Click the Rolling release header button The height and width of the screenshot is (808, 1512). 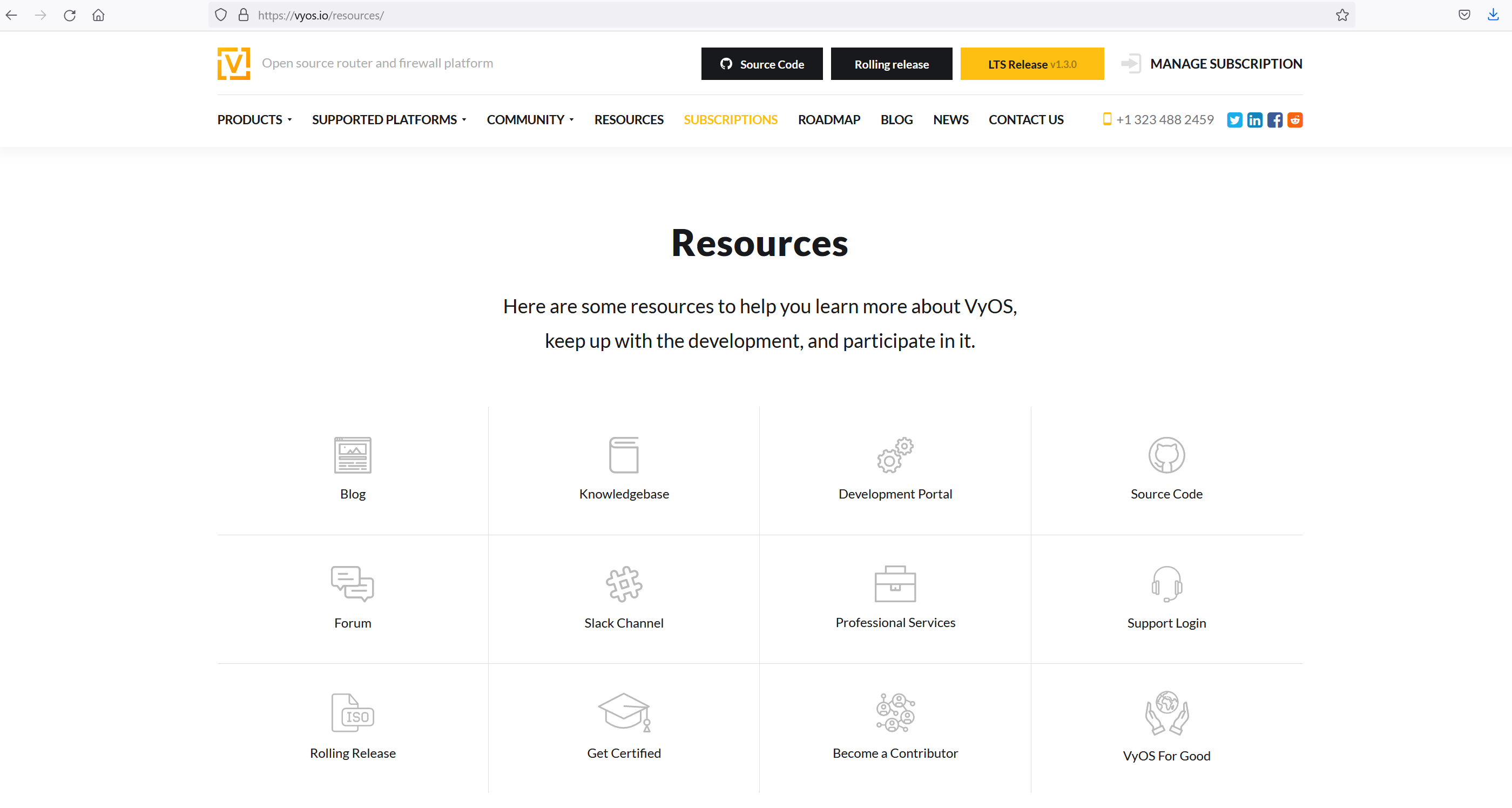[x=891, y=63]
